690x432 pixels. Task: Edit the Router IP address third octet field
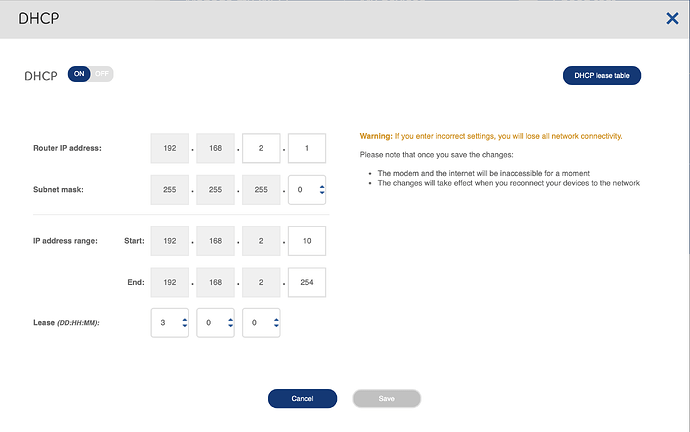point(261,148)
